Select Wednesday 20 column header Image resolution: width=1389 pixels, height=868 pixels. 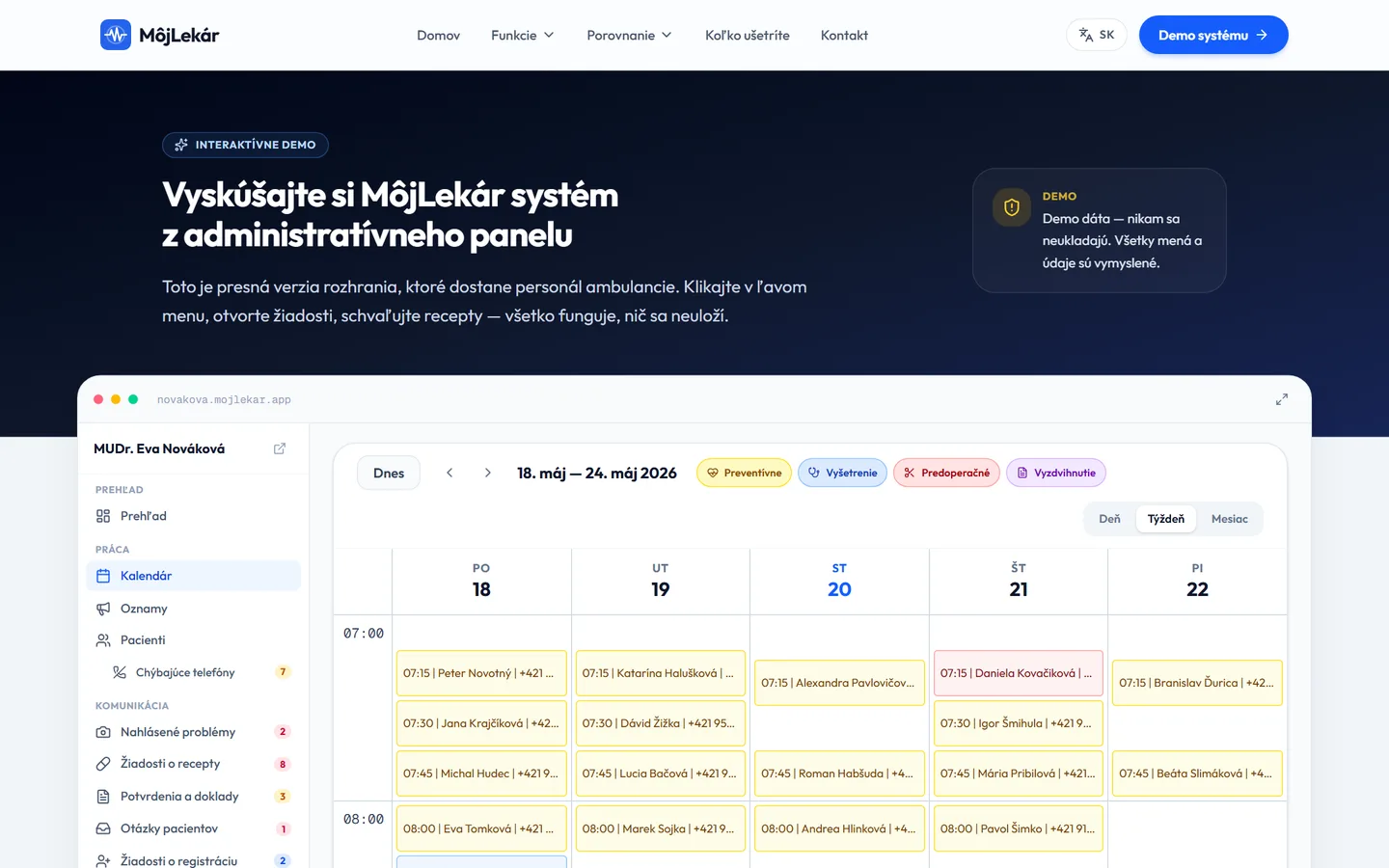pos(839,581)
